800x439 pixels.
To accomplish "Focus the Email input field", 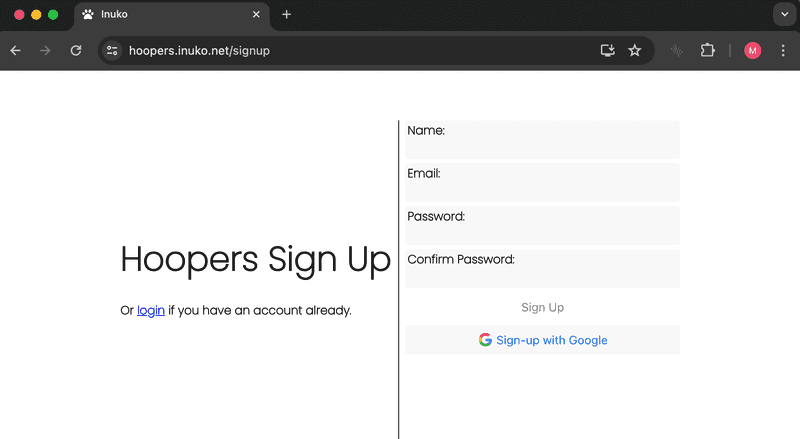I will coord(542,182).
